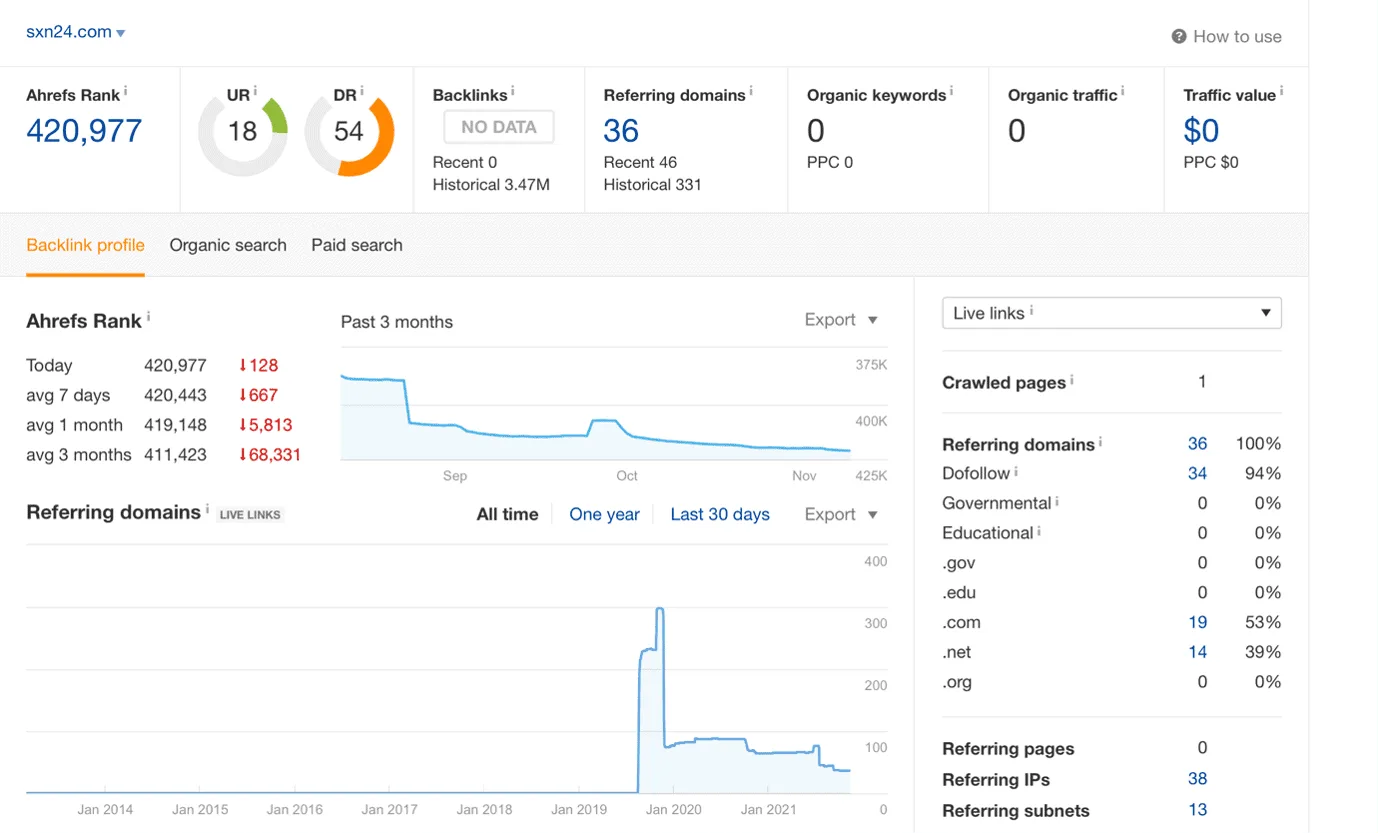
Task: Open the sxn24.com domain dropdown
Action: [76, 32]
